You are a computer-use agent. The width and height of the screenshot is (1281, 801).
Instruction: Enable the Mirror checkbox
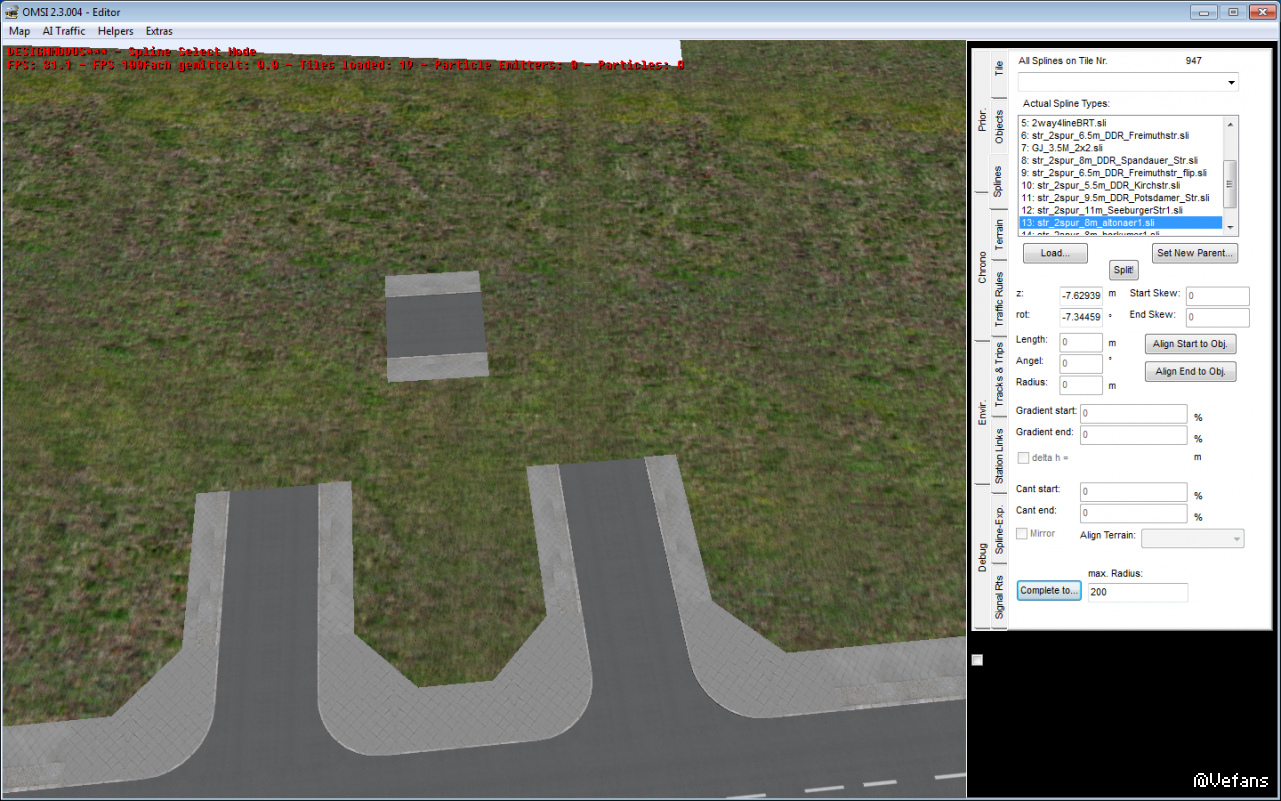point(1022,534)
